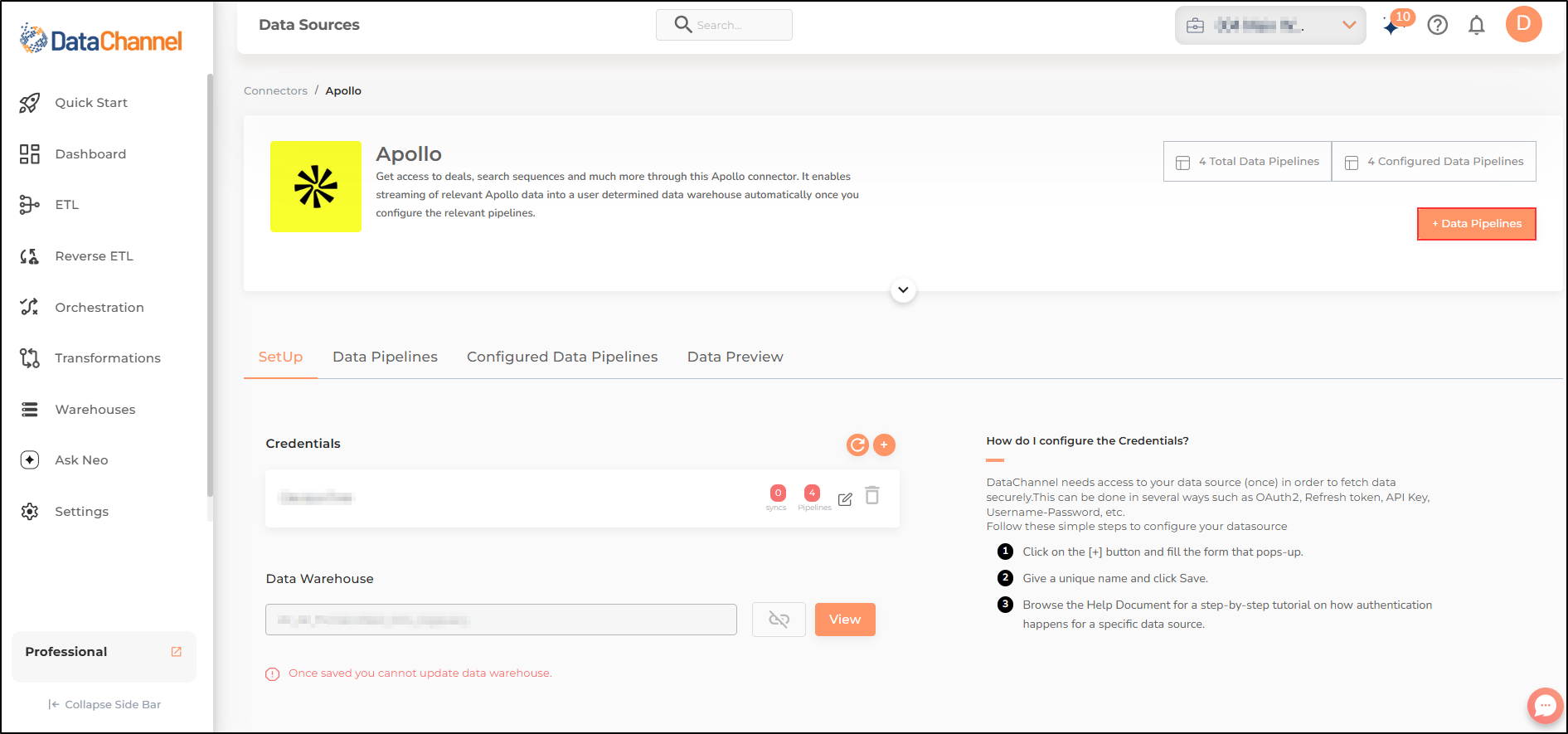Click the Quick Start rocket icon

coord(30,103)
